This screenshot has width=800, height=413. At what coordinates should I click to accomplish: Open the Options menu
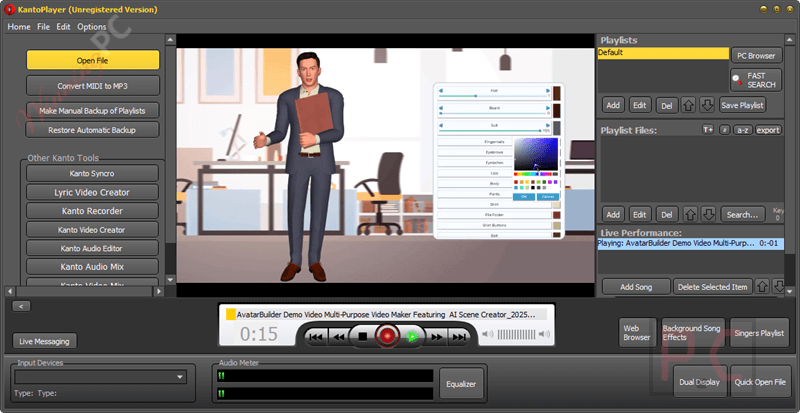tap(92, 27)
